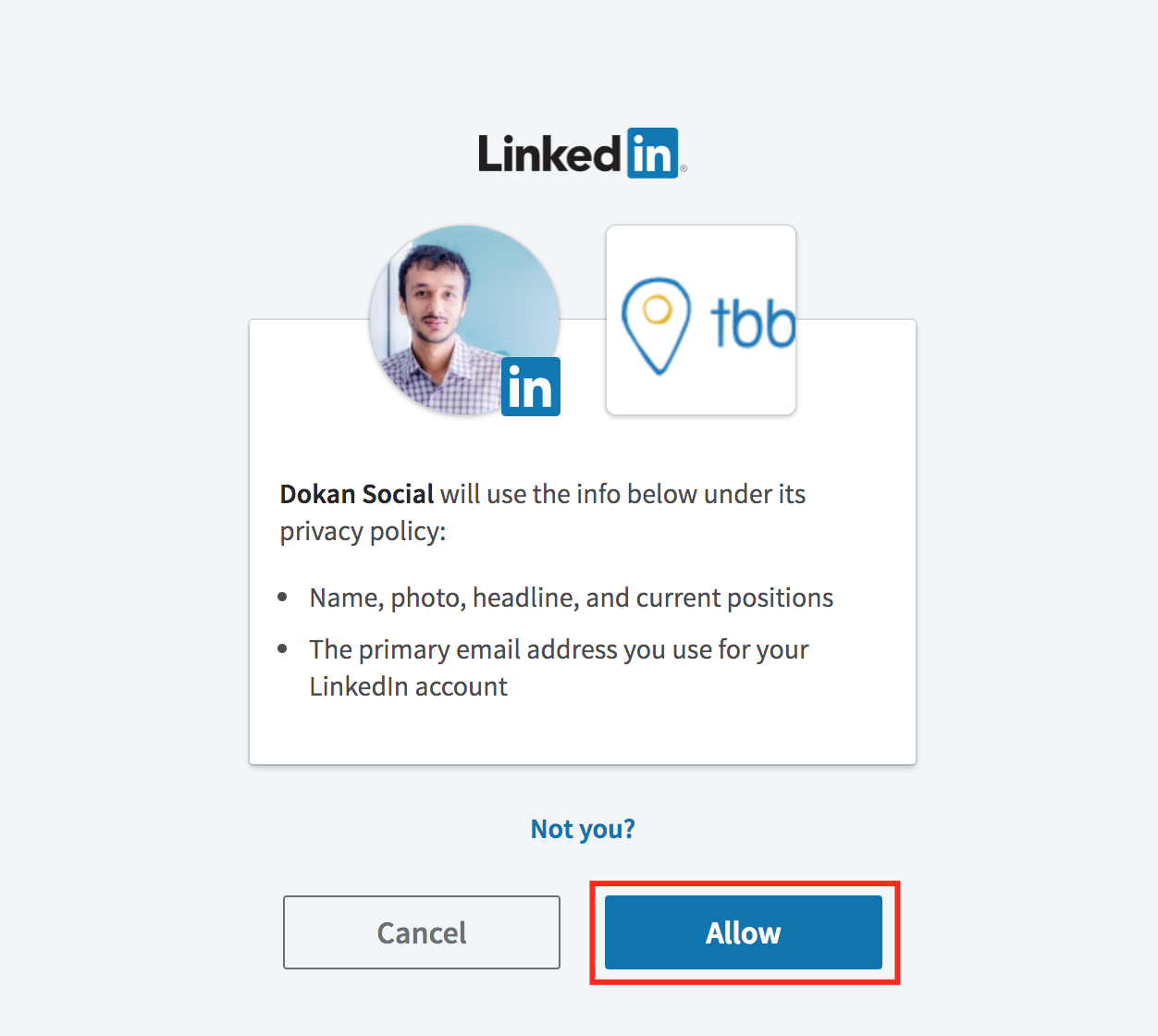The image size is (1158, 1036).
Task: Click the "in" badge on profile photo
Action: pyautogui.click(x=531, y=387)
